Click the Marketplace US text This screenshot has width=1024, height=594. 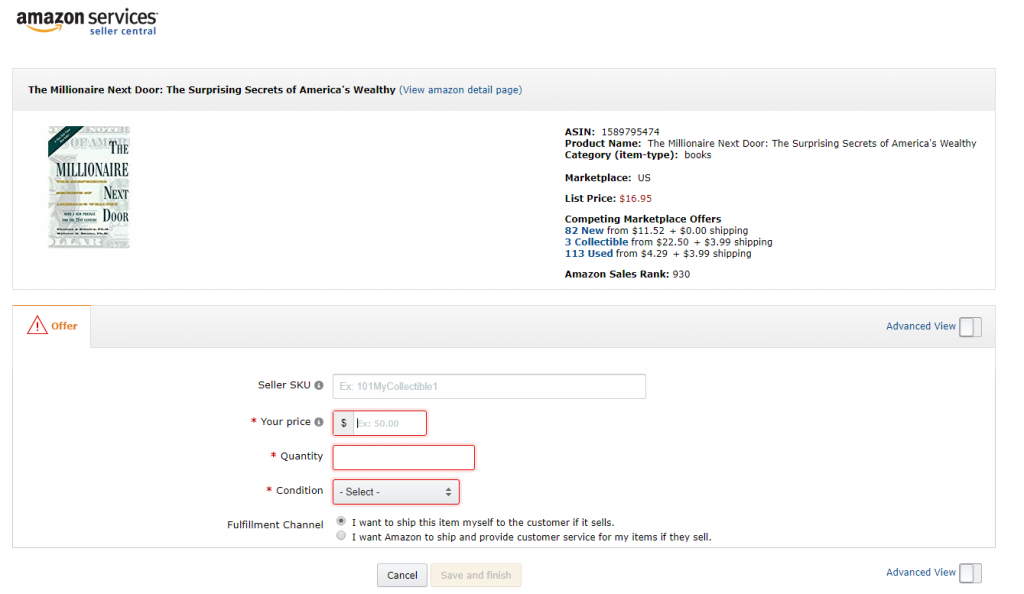tap(607, 178)
